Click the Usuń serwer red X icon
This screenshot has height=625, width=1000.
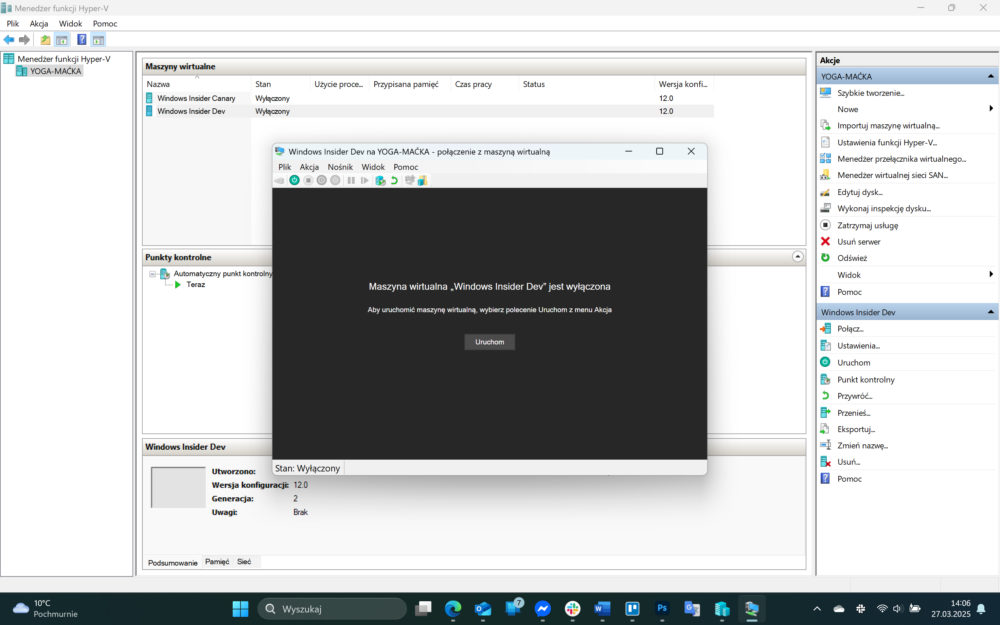[x=825, y=242]
